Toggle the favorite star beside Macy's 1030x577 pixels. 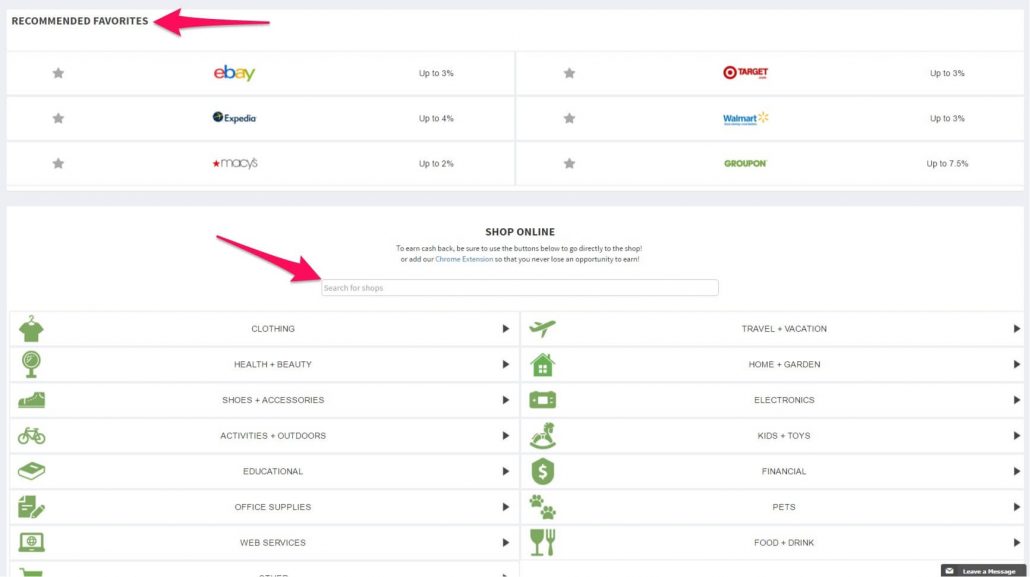pyautogui.click(x=58, y=163)
